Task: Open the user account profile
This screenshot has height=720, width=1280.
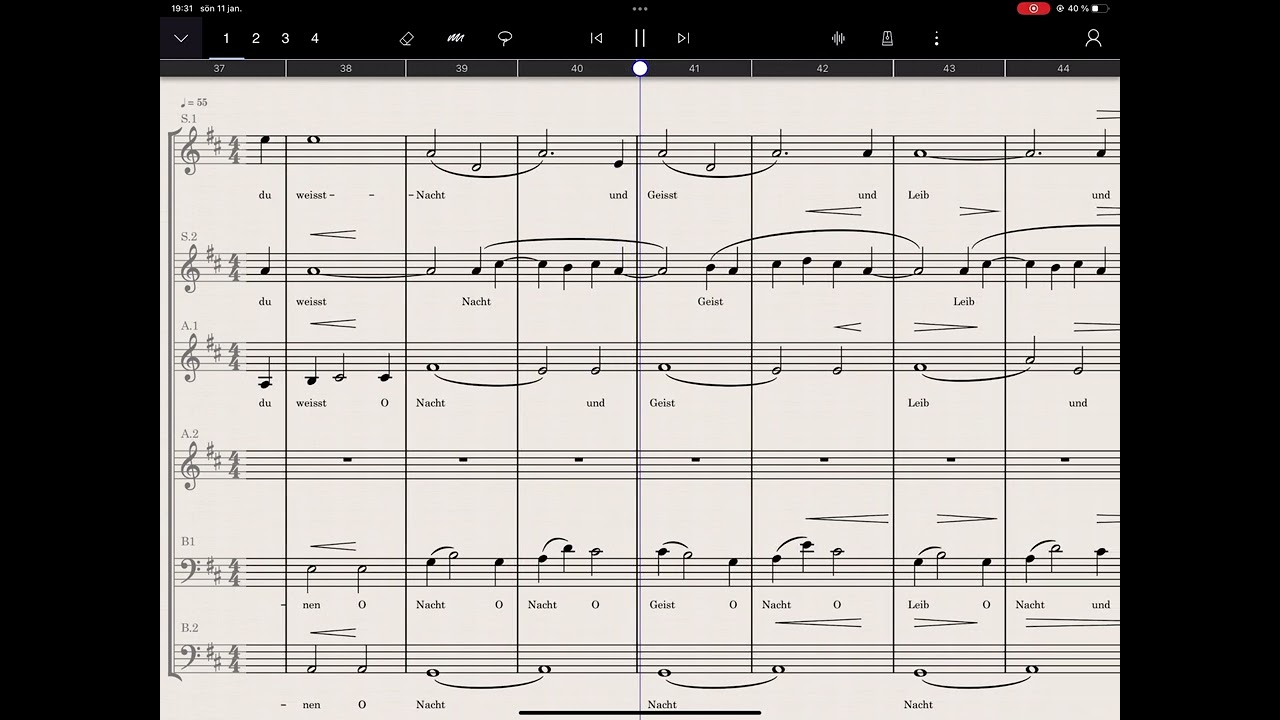Action: [1093, 38]
